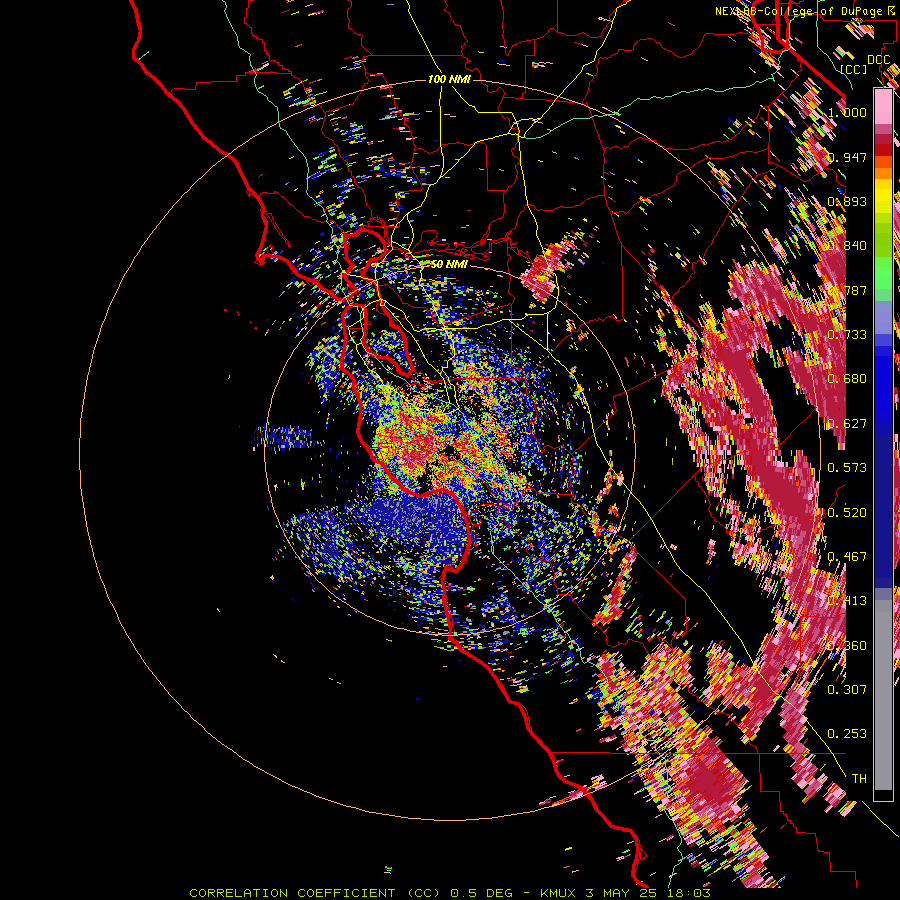
Task: Click the 0.520 legend value
Action: point(847,513)
